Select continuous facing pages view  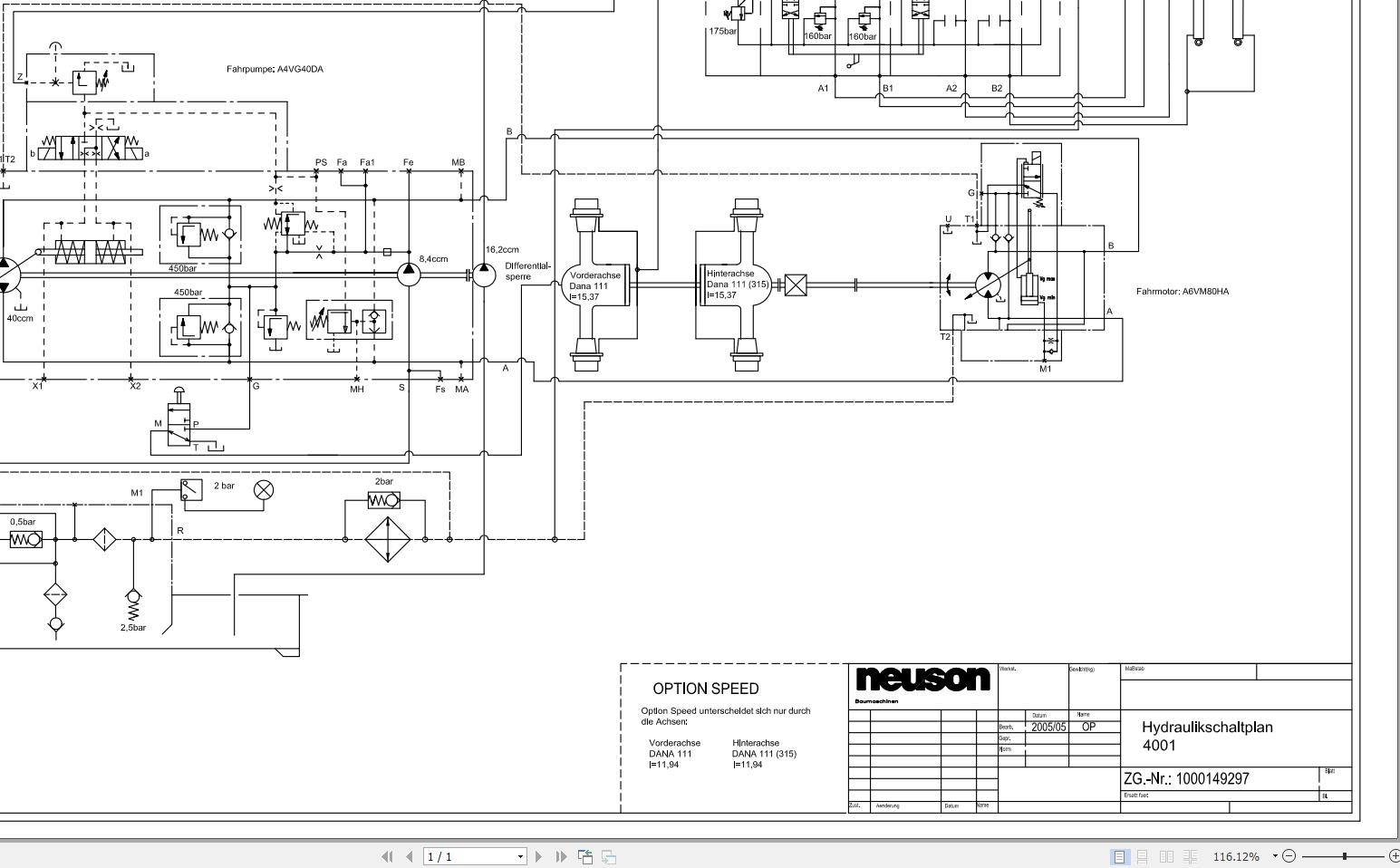point(1191,856)
